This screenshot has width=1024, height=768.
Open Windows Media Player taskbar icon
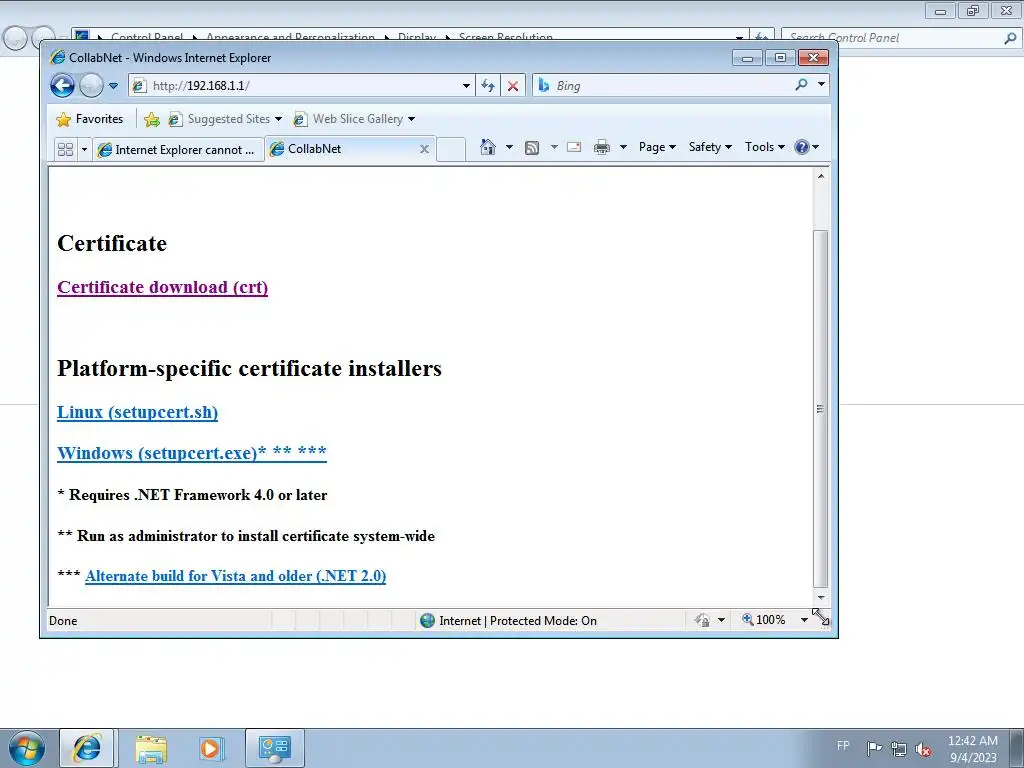210,748
